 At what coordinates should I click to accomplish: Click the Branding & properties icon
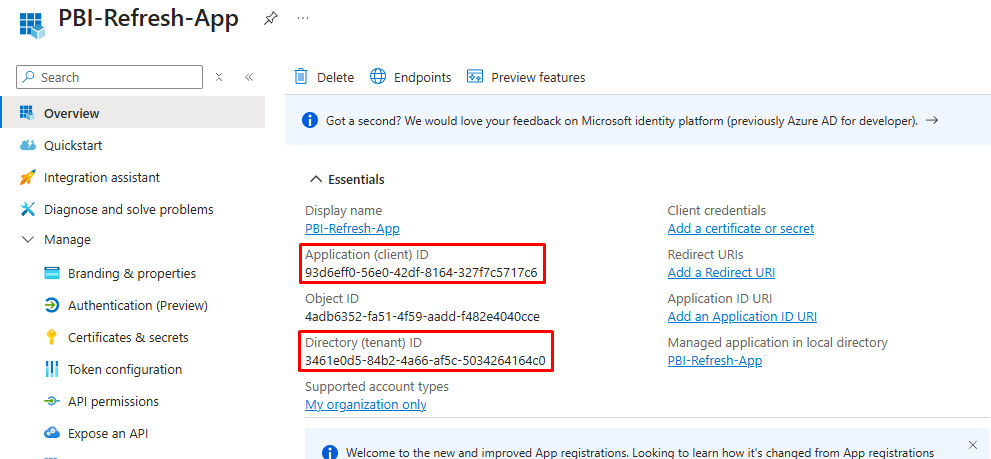(52, 273)
